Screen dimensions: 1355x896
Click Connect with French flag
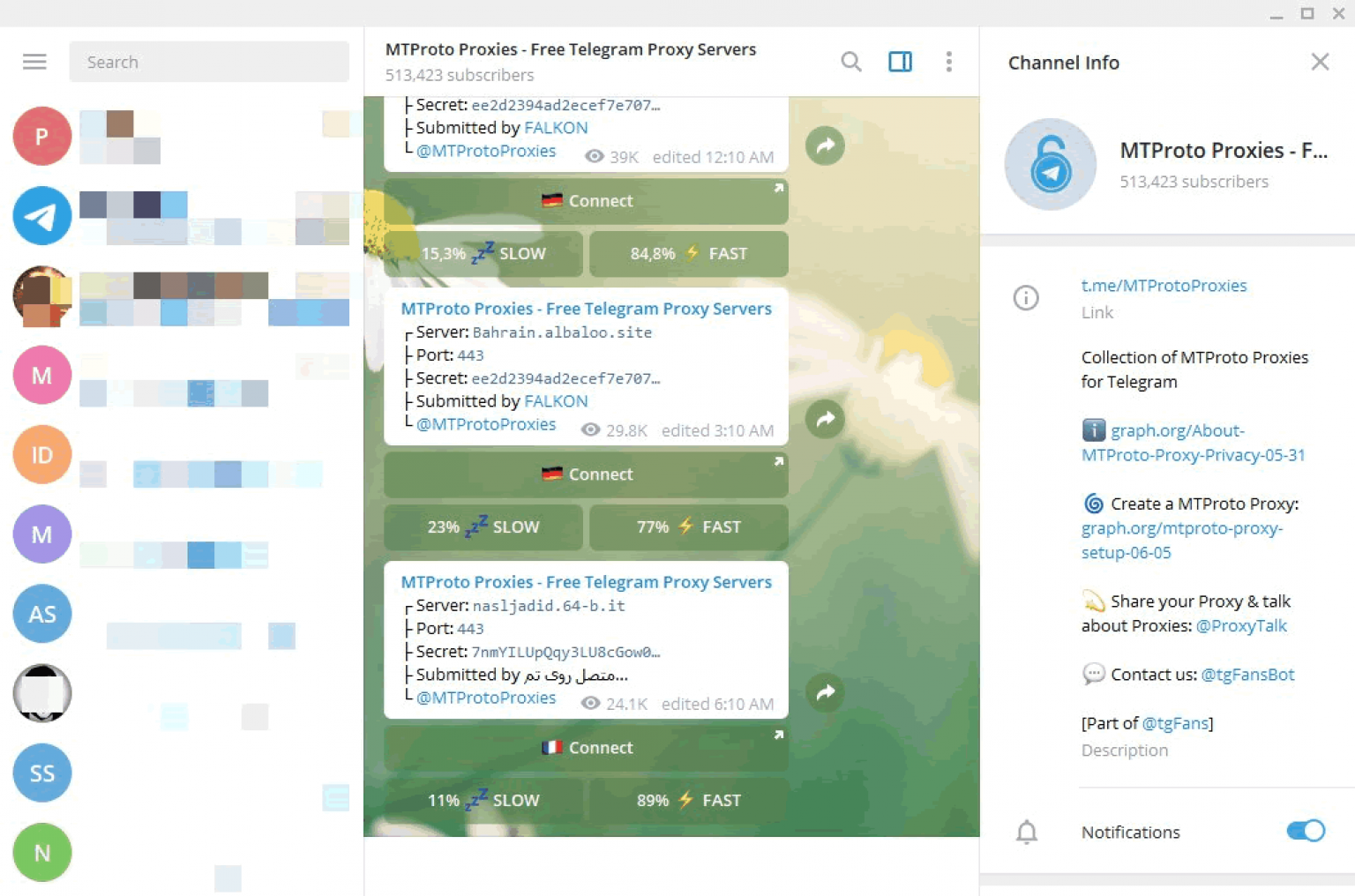point(586,748)
